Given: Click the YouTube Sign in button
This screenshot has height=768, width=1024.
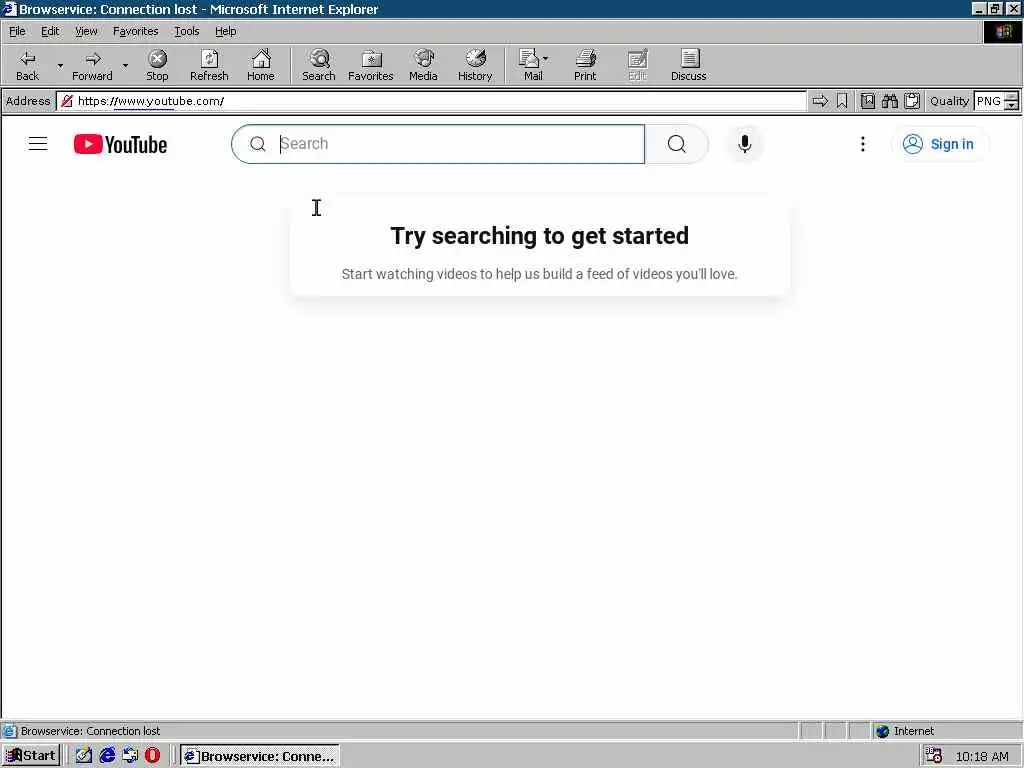Looking at the screenshot, I should point(940,144).
